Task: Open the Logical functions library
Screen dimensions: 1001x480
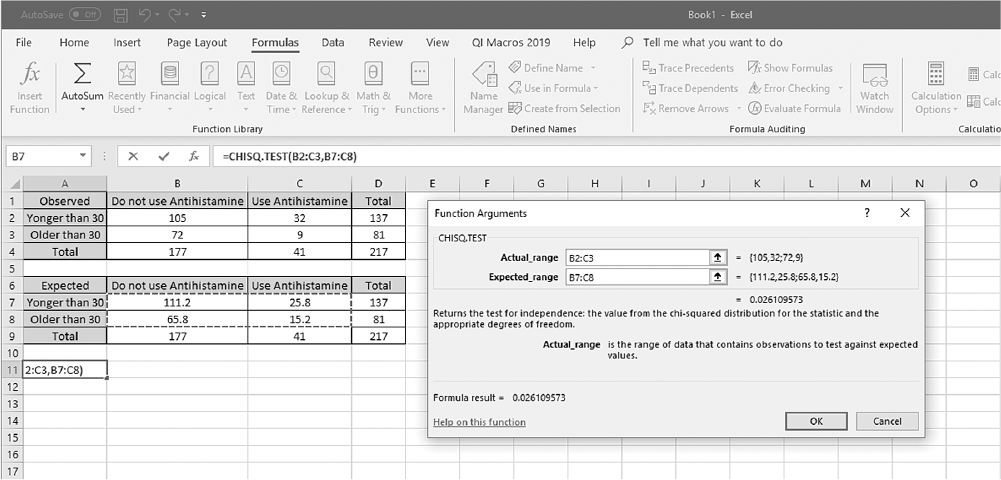Action: tap(210, 88)
